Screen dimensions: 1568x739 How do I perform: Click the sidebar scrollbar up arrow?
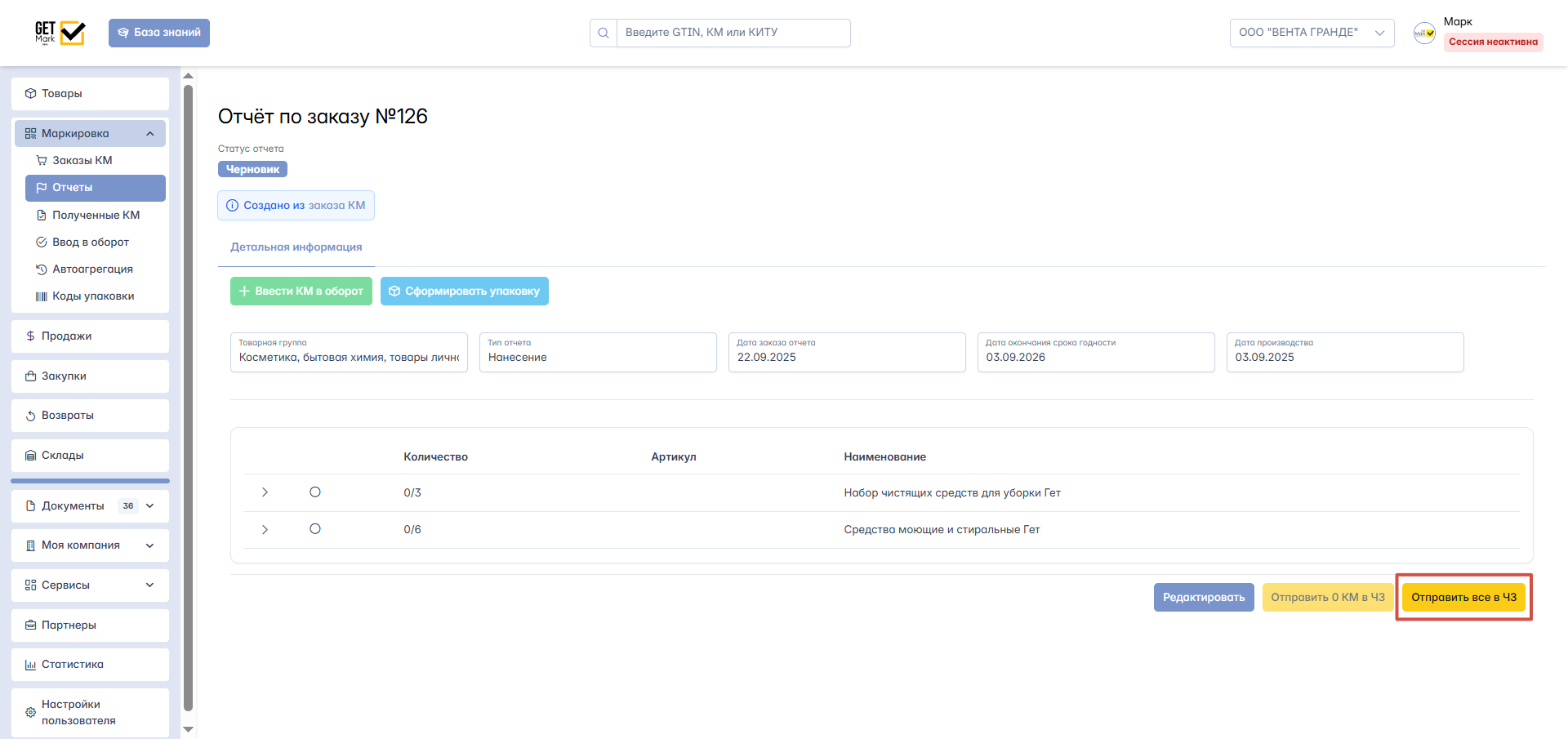pyautogui.click(x=188, y=76)
